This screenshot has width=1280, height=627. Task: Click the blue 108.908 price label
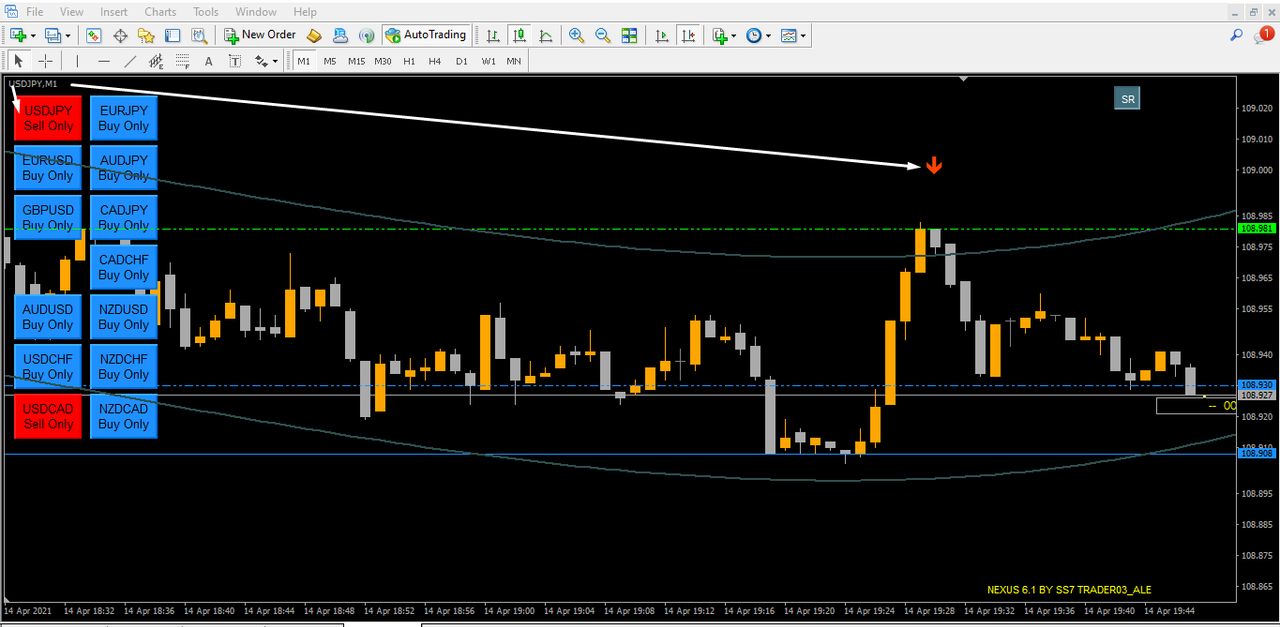tap(1257, 454)
